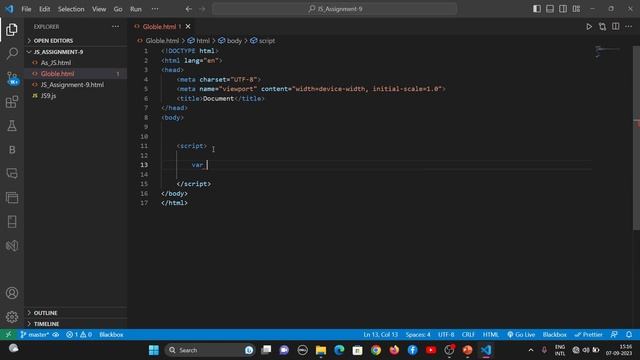Go forward with the navigation arrow

coord(202,9)
